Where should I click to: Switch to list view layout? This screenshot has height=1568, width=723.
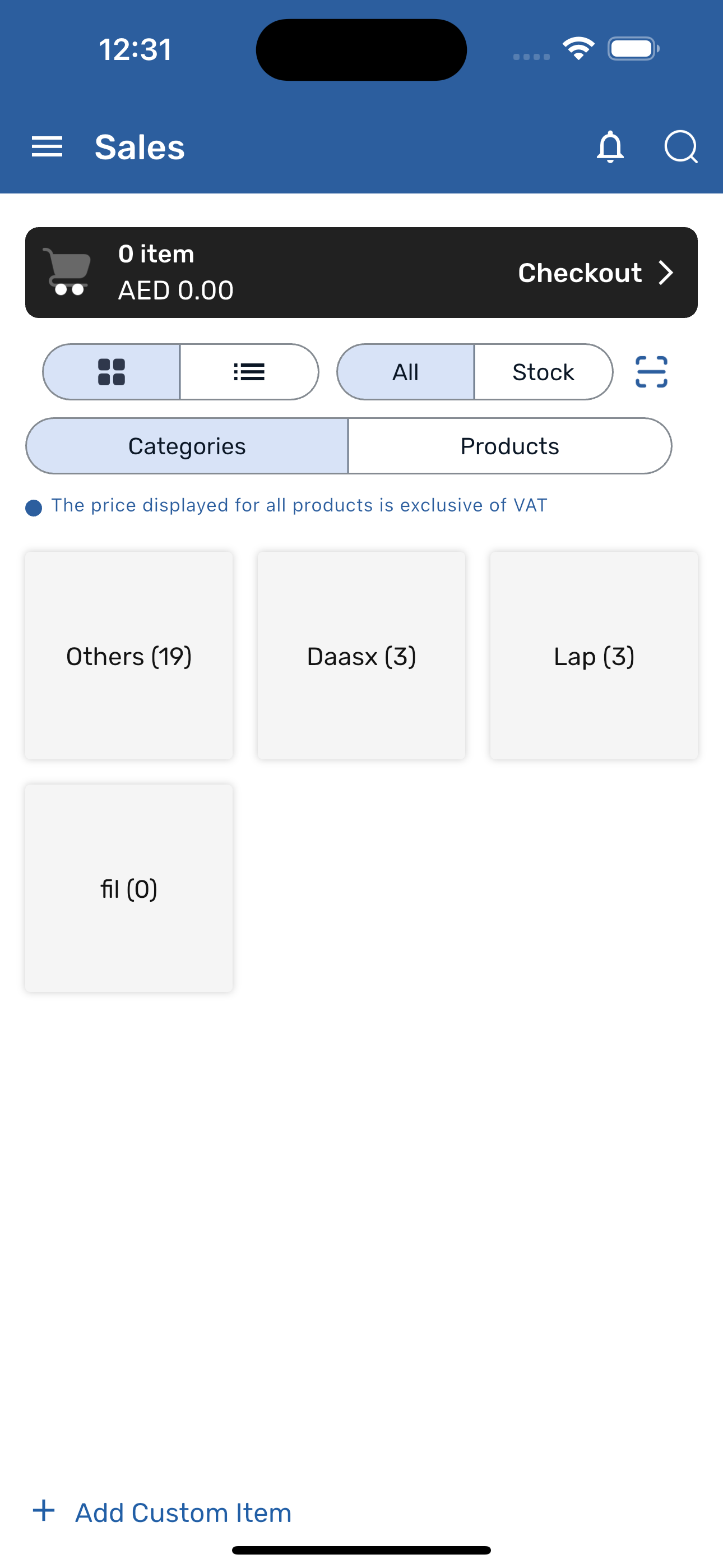click(x=249, y=372)
